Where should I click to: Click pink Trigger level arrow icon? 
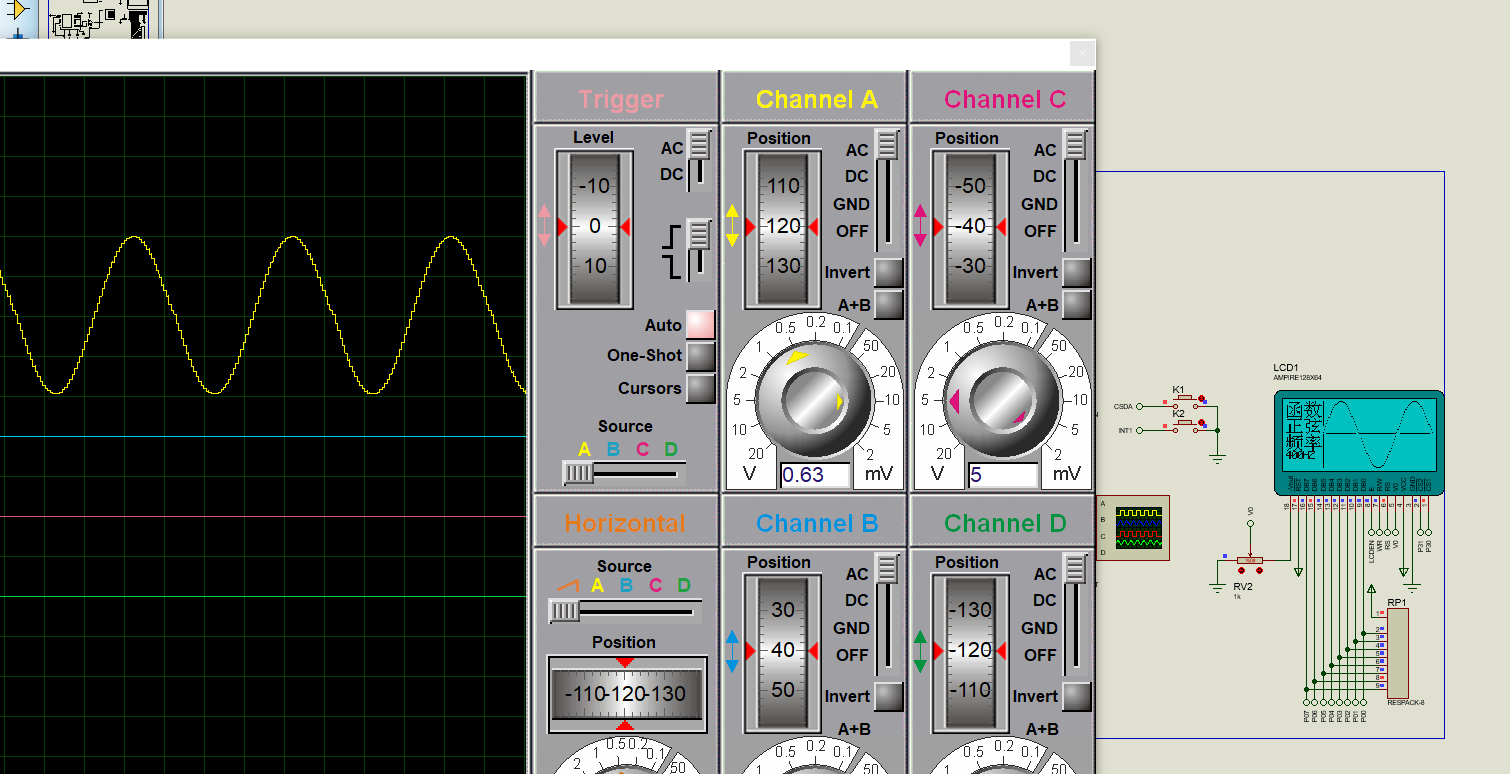[544, 226]
